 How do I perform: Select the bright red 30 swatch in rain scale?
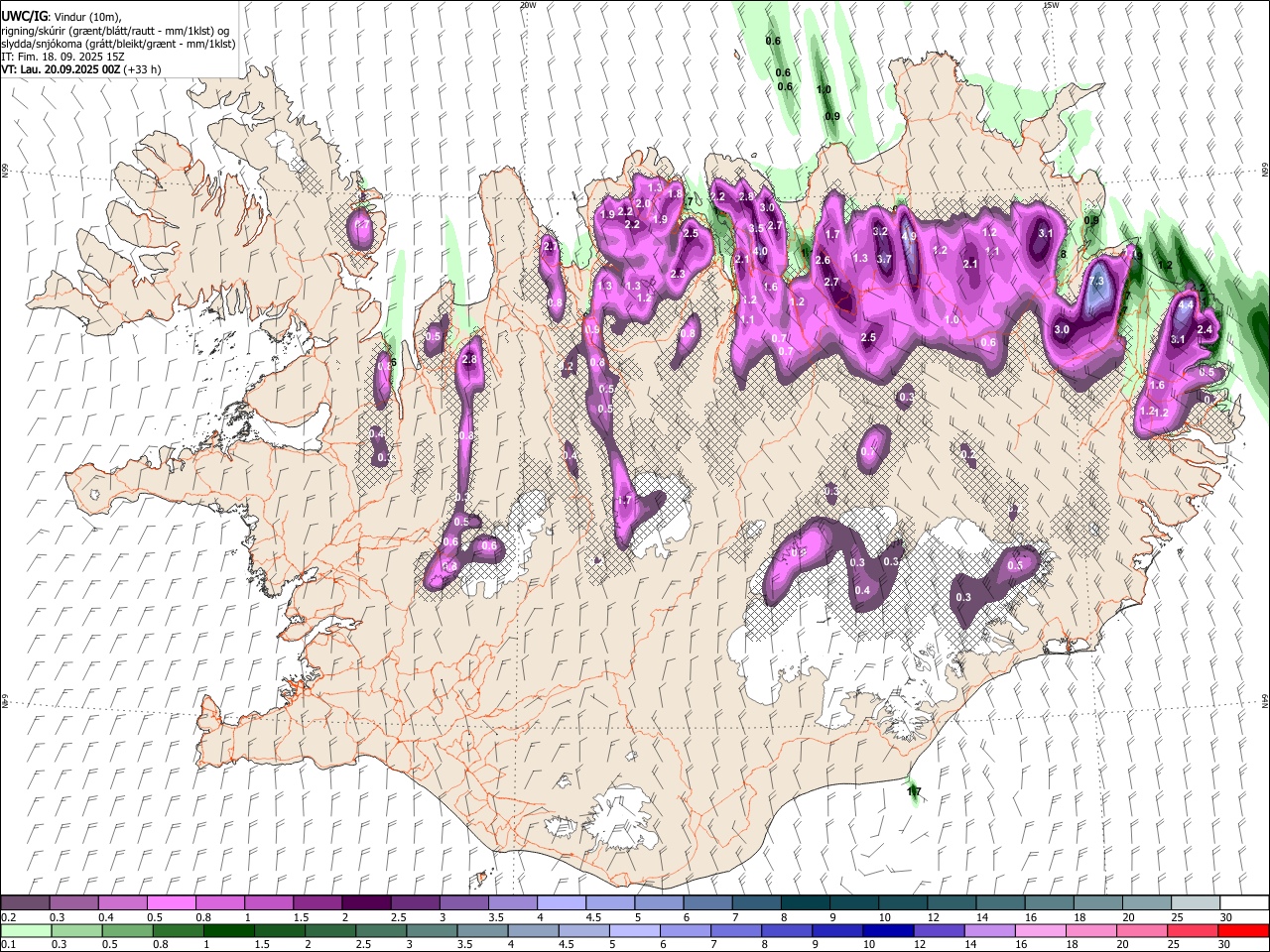click(x=1243, y=930)
